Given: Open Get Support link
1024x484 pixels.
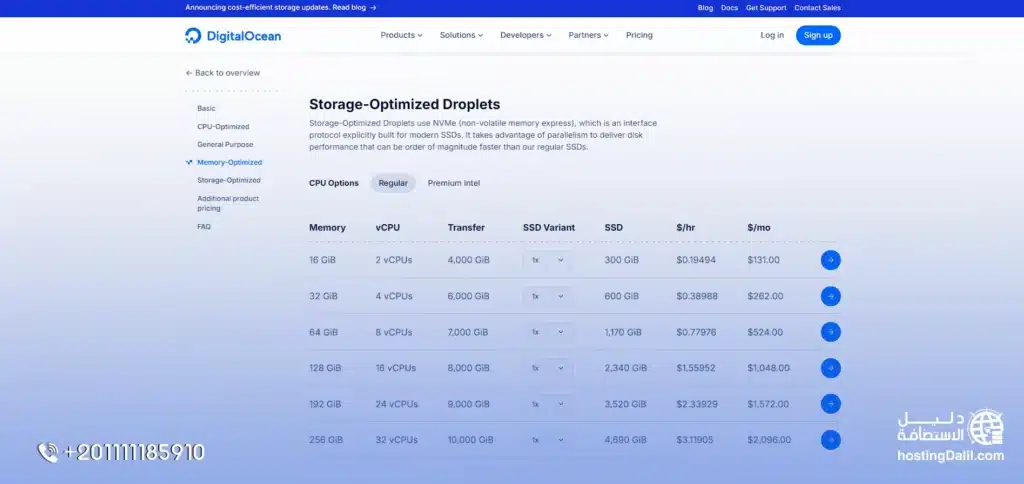Looking at the screenshot, I should pos(766,8).
